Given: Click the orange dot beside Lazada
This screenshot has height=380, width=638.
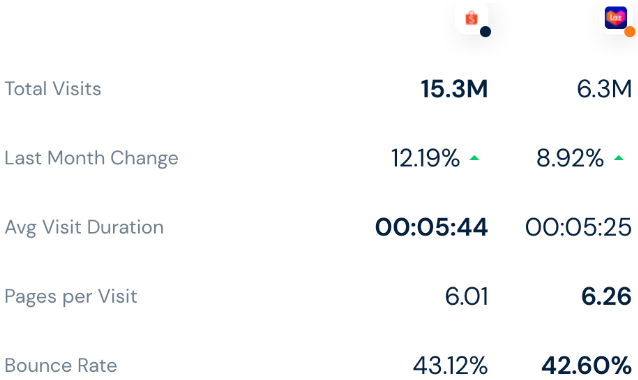Looking at the screenshot, I should (x=629, y=31).
